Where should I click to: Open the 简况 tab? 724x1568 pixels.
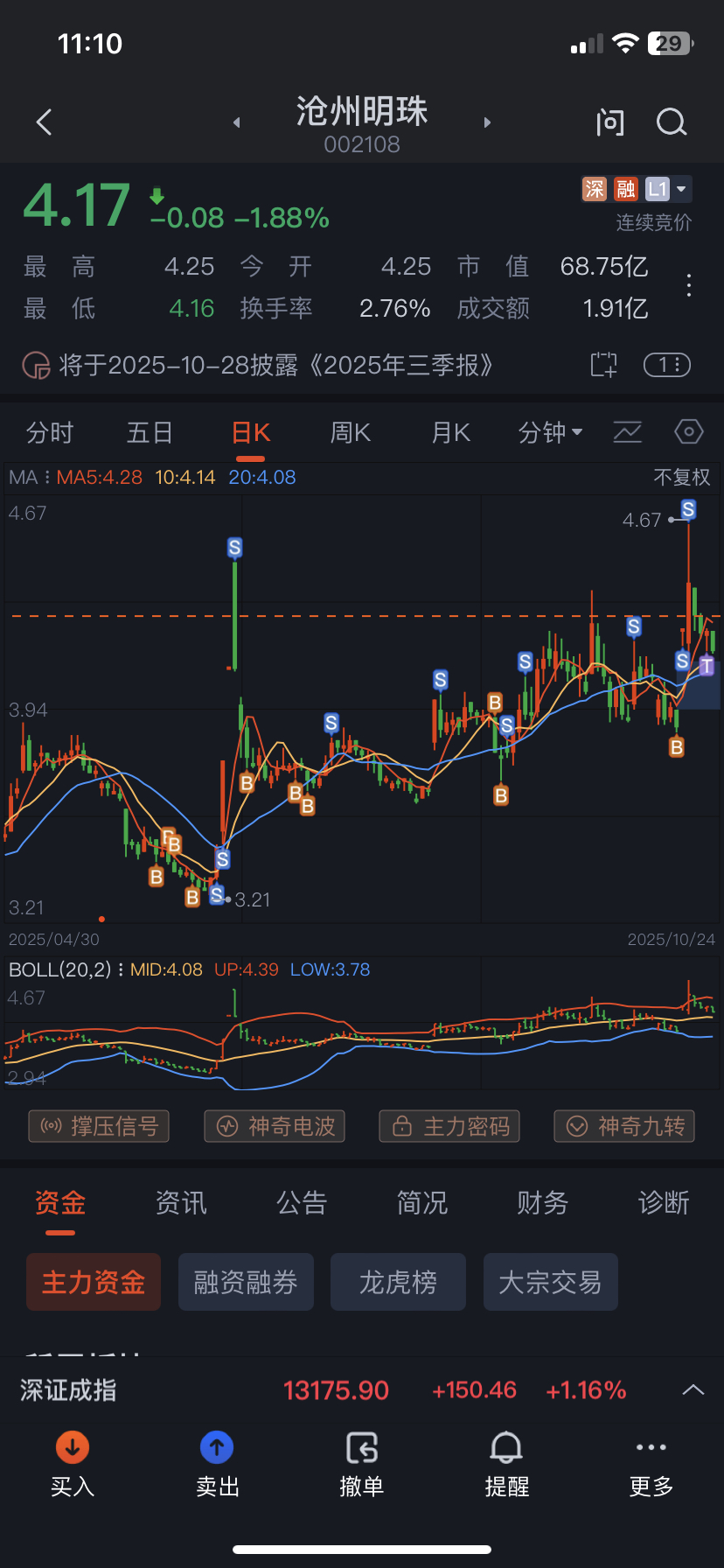[422, 1203]
